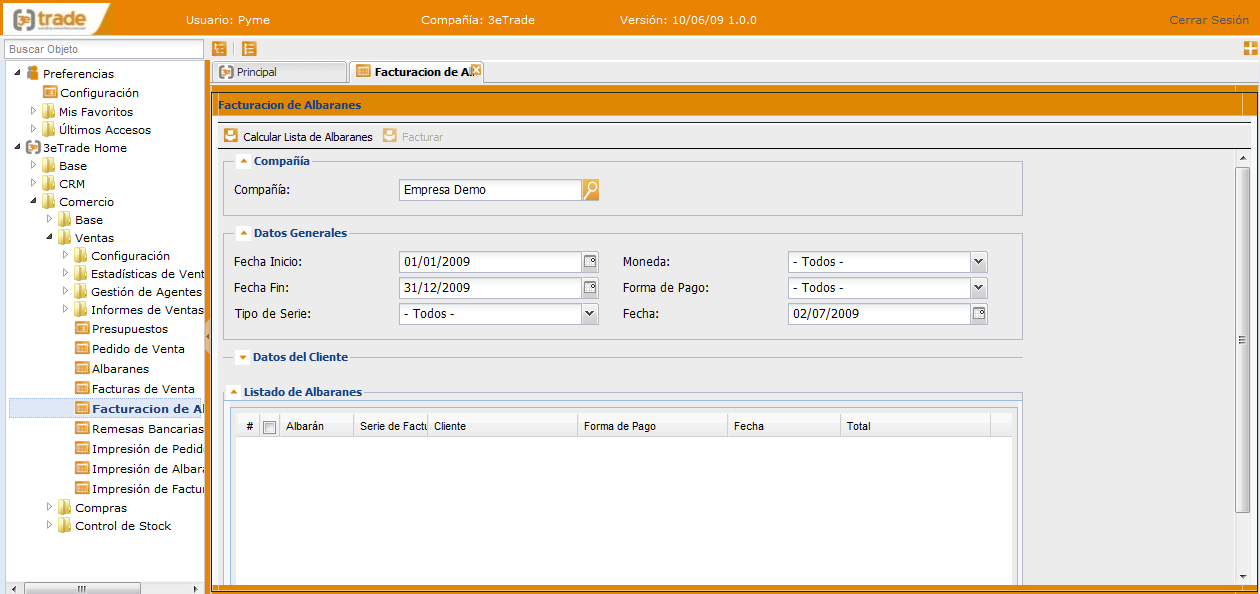
Task: Click the vertical scrollbar of the form
Action: pos(1242,340)
